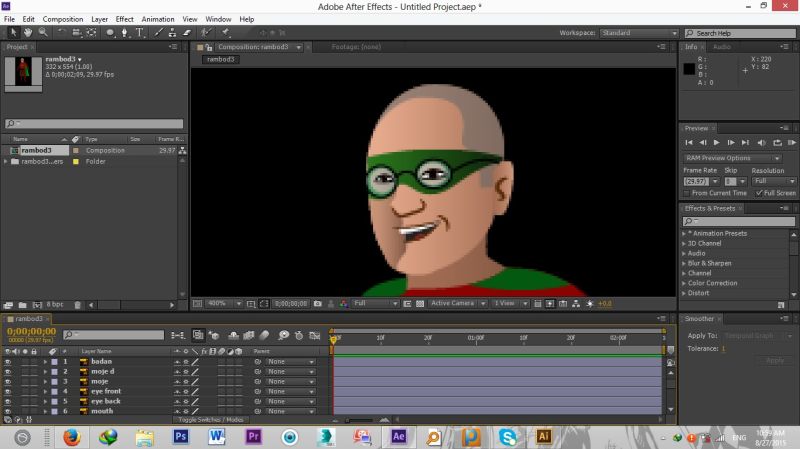Open the Active Camera dropdown
800x449 pixels.
pos(457,304)
